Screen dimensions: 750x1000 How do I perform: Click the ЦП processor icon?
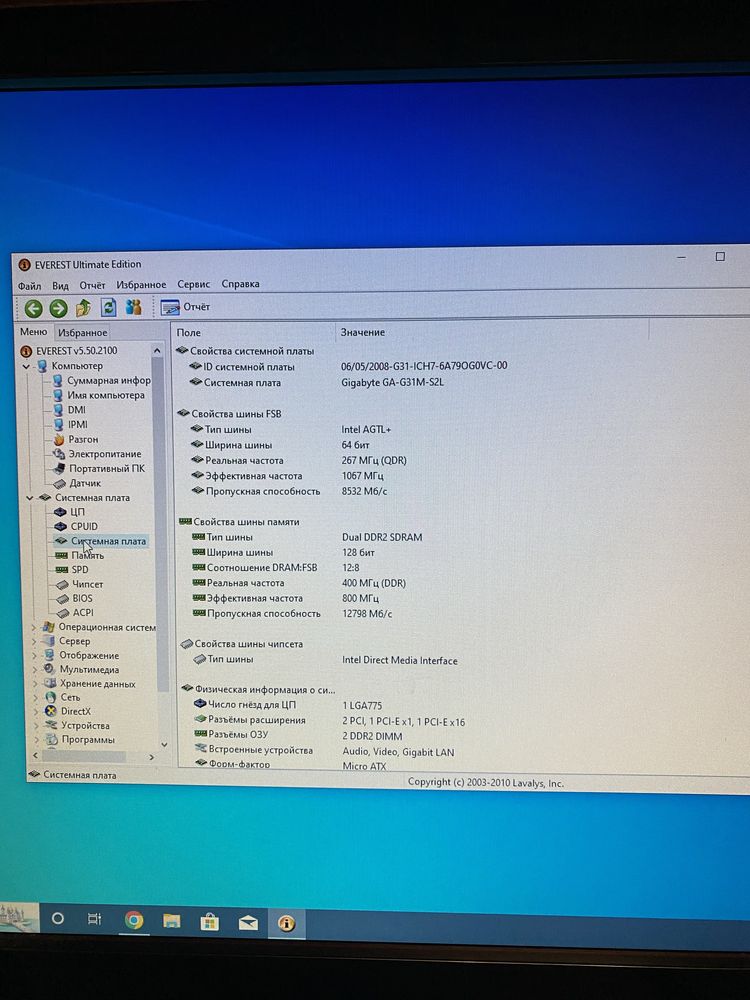click(60, 512)
